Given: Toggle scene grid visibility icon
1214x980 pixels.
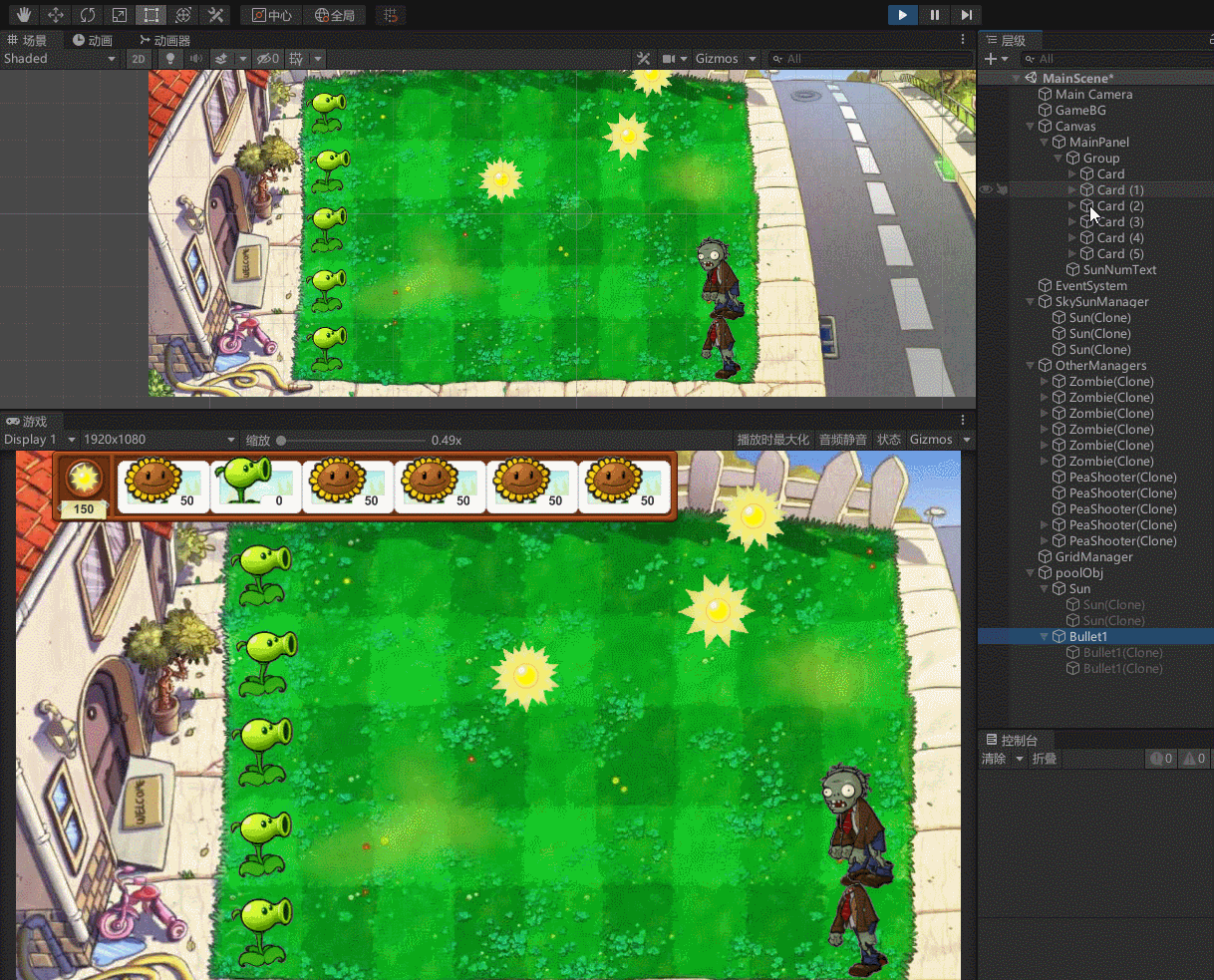Looking at the screenshot, I should pos(296,59).
